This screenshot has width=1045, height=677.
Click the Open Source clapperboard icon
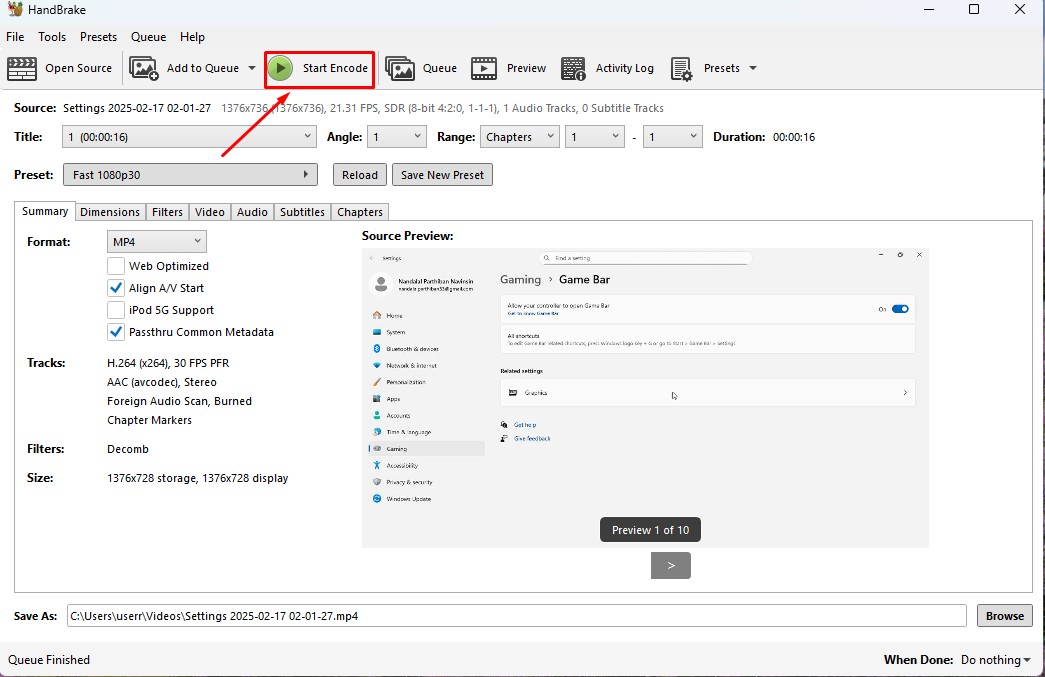[x=21, y=68]
